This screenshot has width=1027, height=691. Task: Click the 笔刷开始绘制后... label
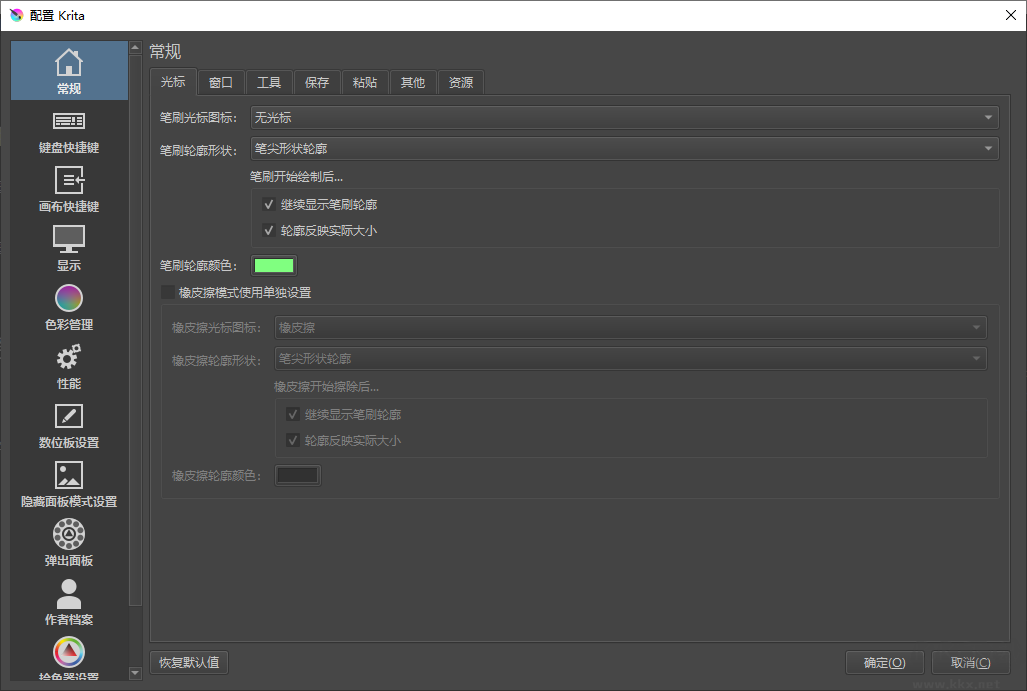(x=297, y=177)
